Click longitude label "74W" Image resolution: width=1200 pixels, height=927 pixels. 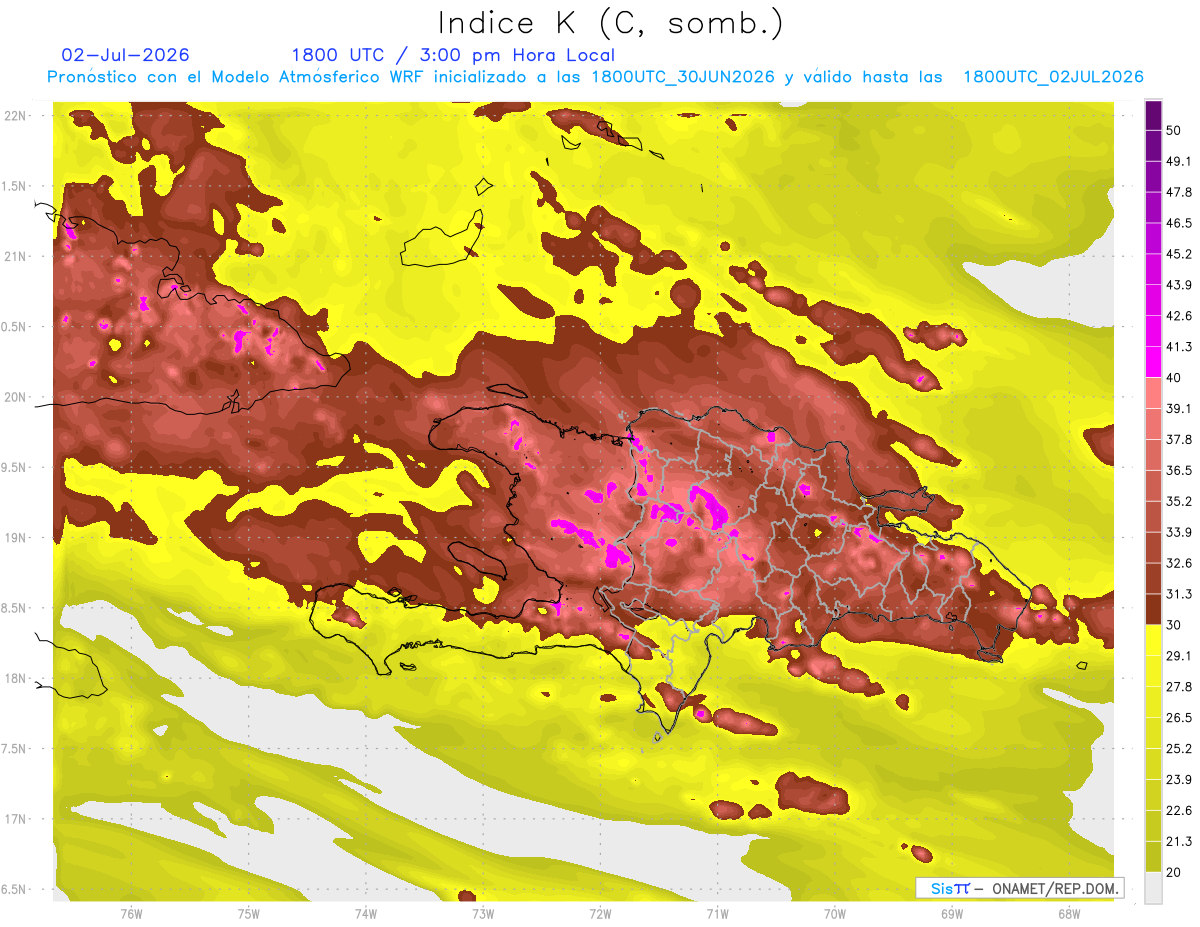pyautogui.click(x=366, y=914)
